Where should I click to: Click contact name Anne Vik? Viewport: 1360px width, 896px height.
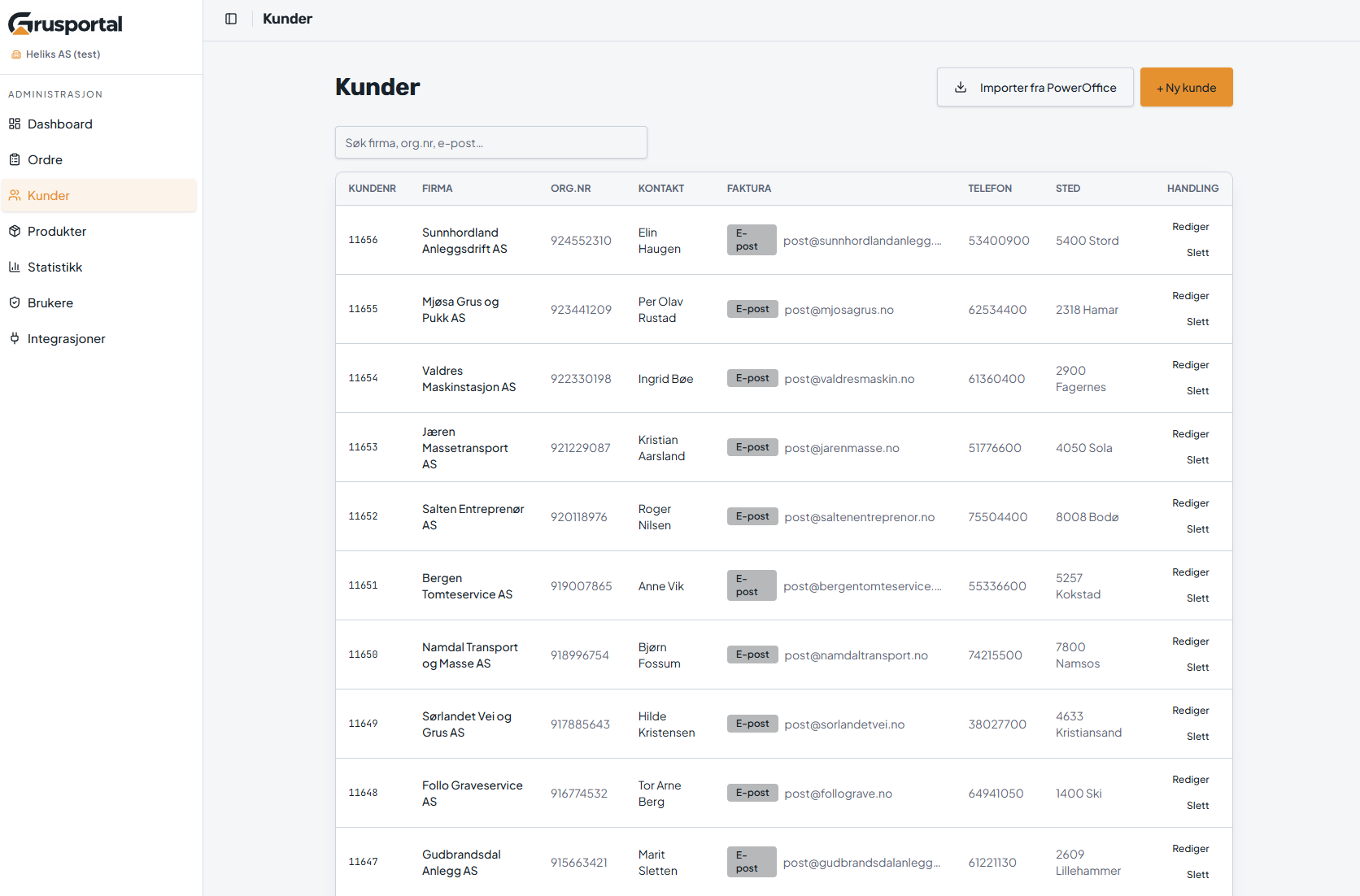[x=660, y=586]
